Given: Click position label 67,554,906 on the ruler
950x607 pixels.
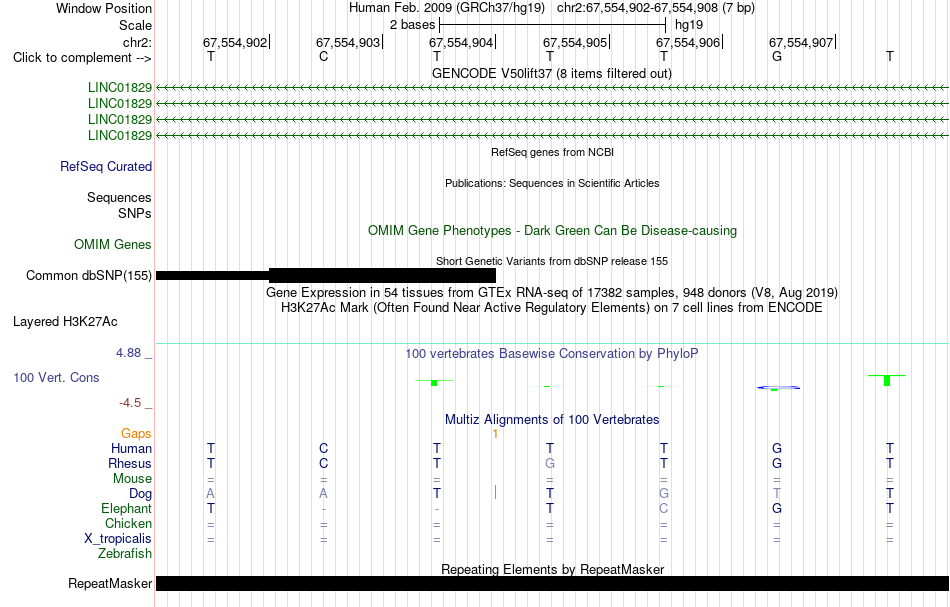Looking at the screenshot, I should click(x=688, y=42).
